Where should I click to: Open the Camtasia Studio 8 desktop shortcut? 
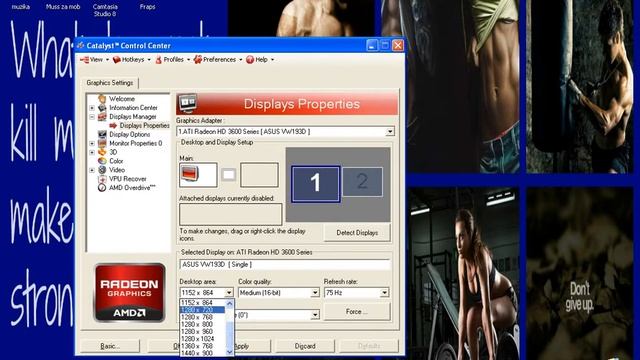(105, 10)
